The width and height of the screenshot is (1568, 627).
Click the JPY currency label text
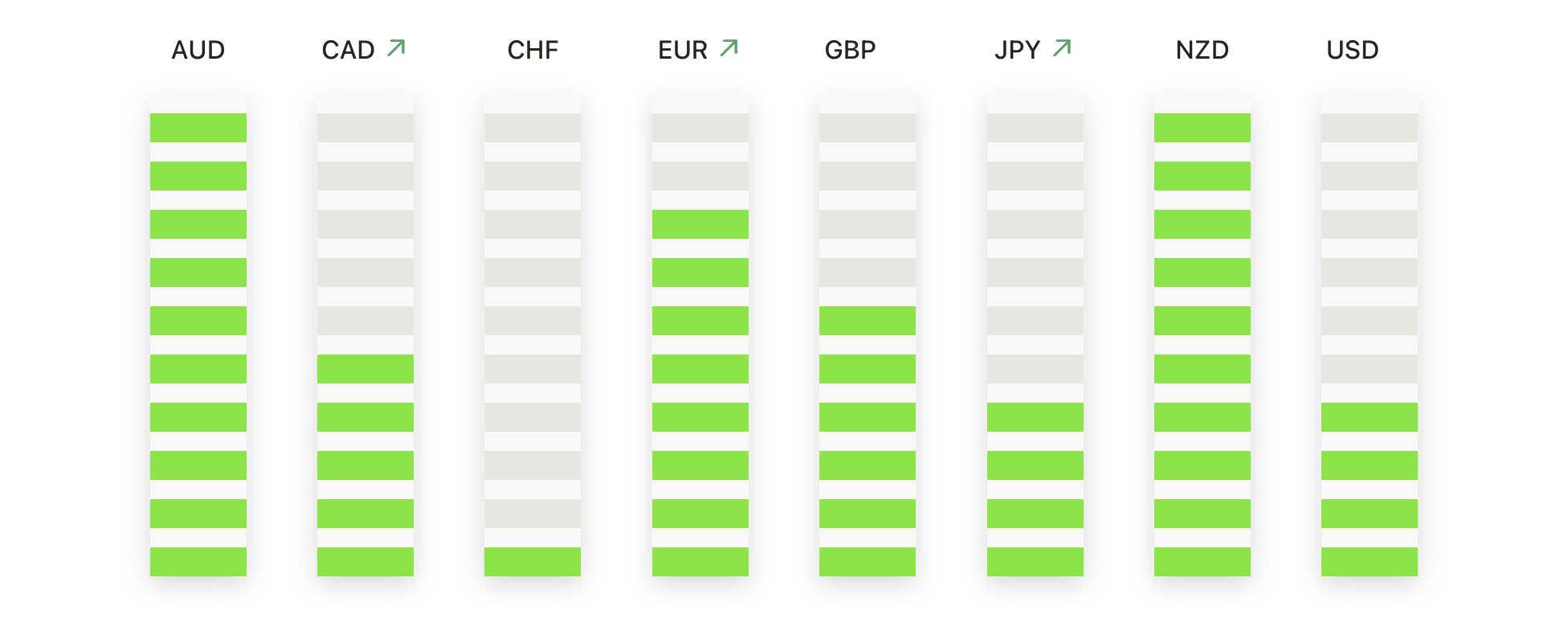1018,50
